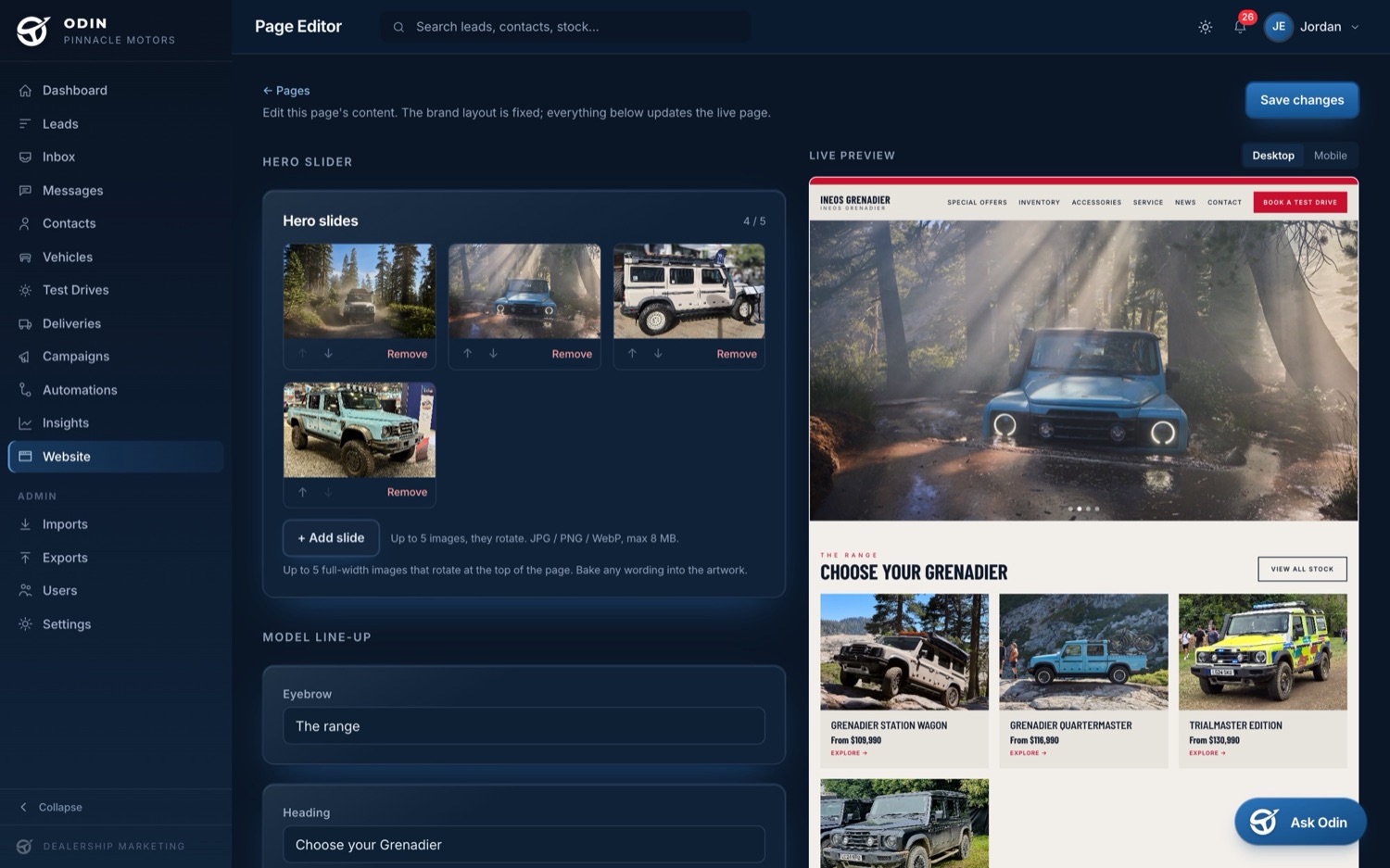Move the white Grenadier slide up

(632, 354)
